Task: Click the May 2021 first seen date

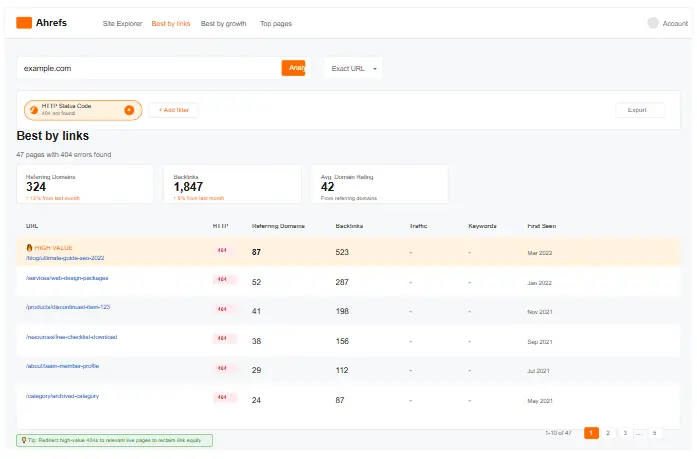Action: click(540, 401)
